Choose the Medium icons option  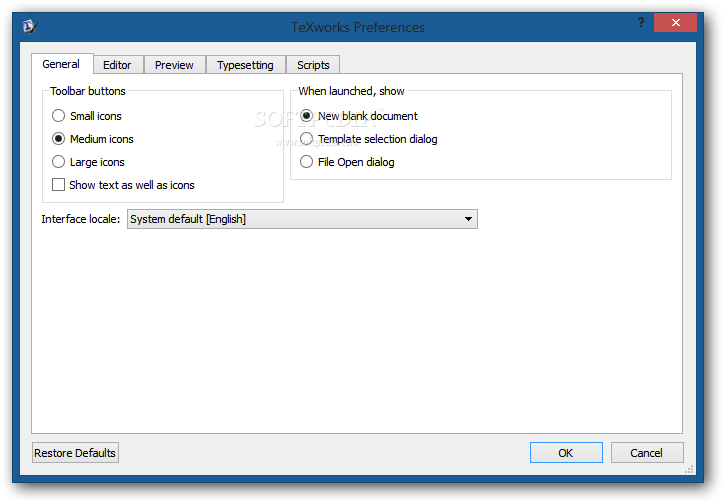[93, 139]
